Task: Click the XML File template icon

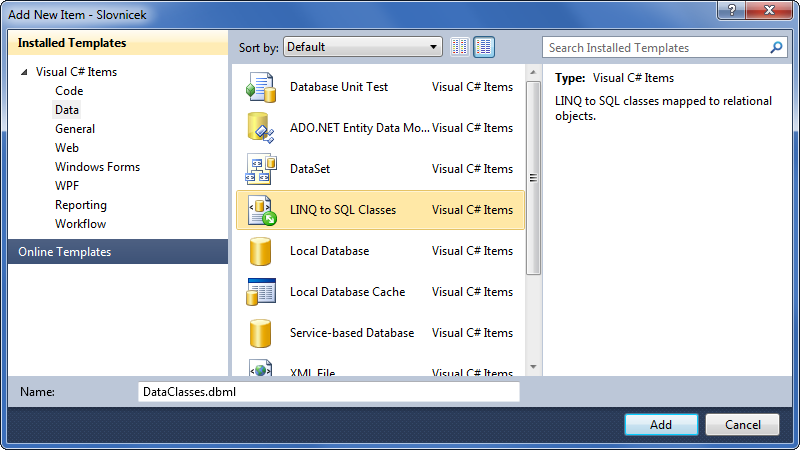Action: click(260, 368)
